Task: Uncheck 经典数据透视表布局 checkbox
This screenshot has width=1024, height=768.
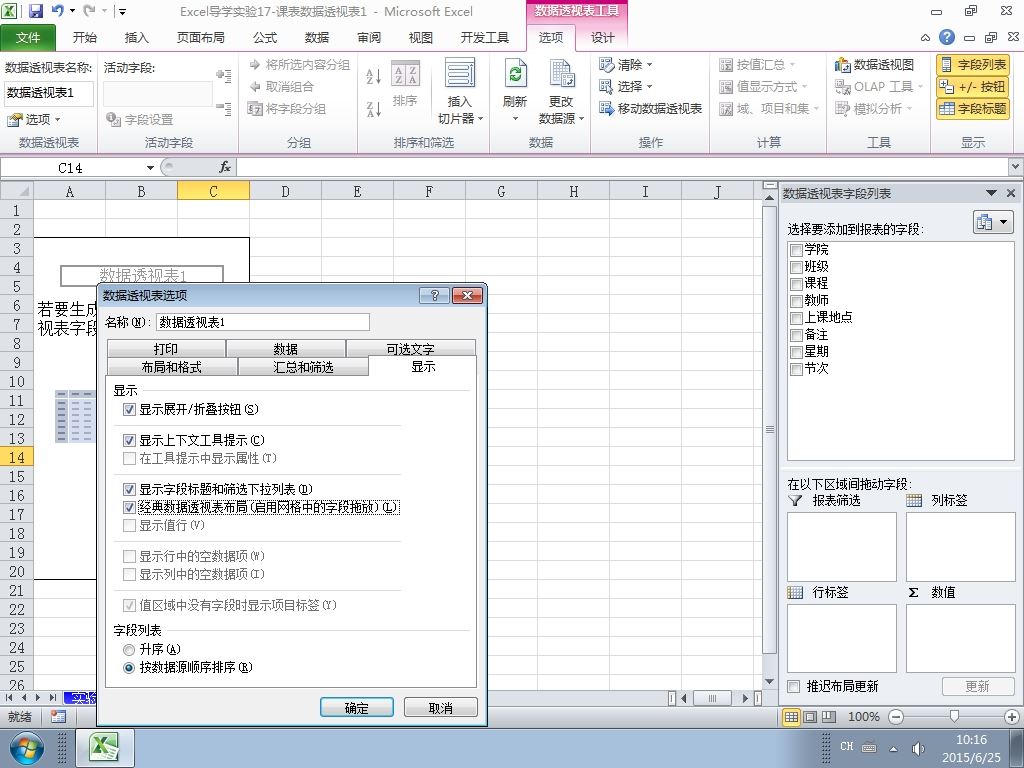Action: tap(129, 507)
